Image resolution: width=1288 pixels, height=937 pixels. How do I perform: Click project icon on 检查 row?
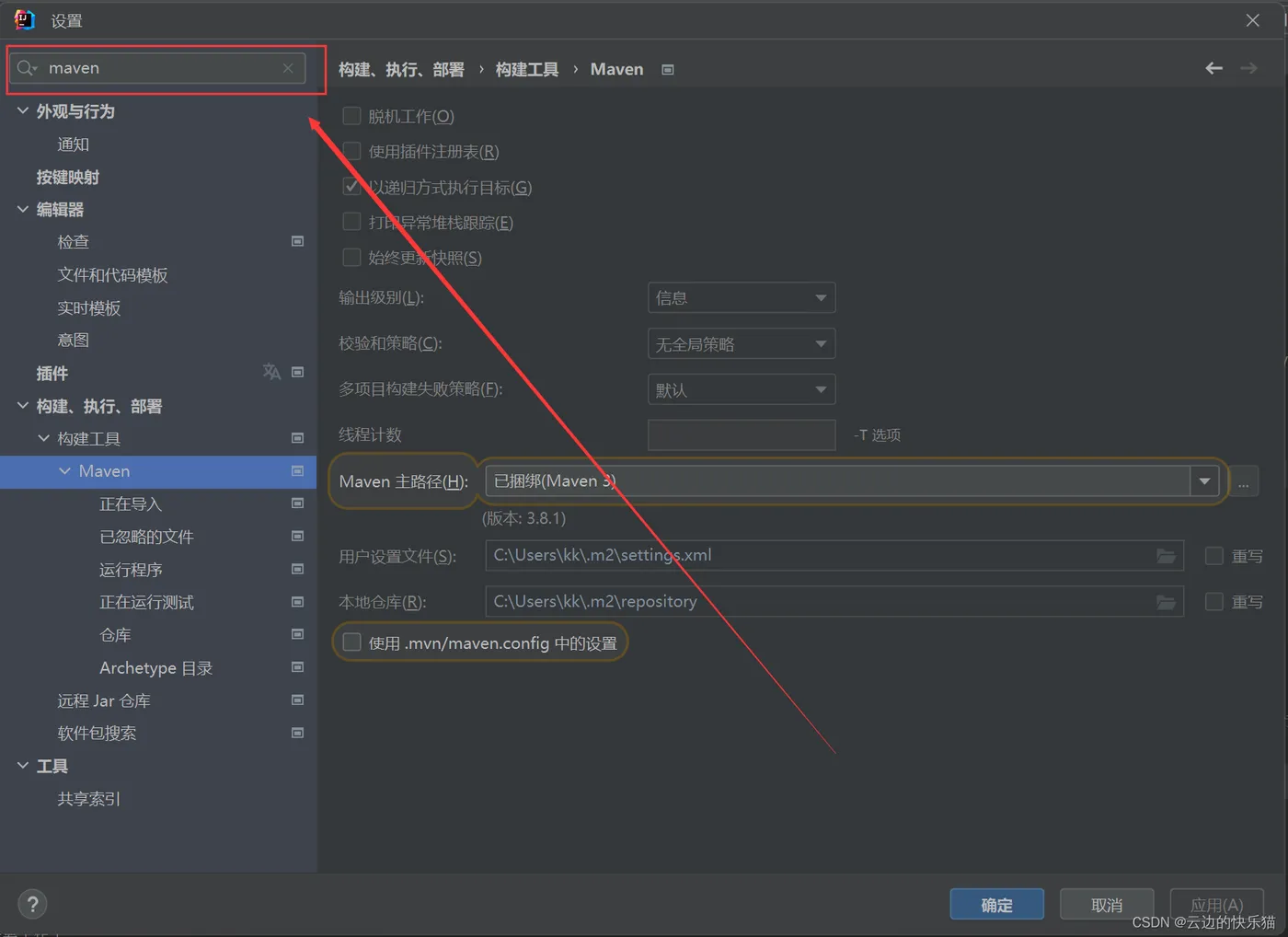click(x=297, y=241)
